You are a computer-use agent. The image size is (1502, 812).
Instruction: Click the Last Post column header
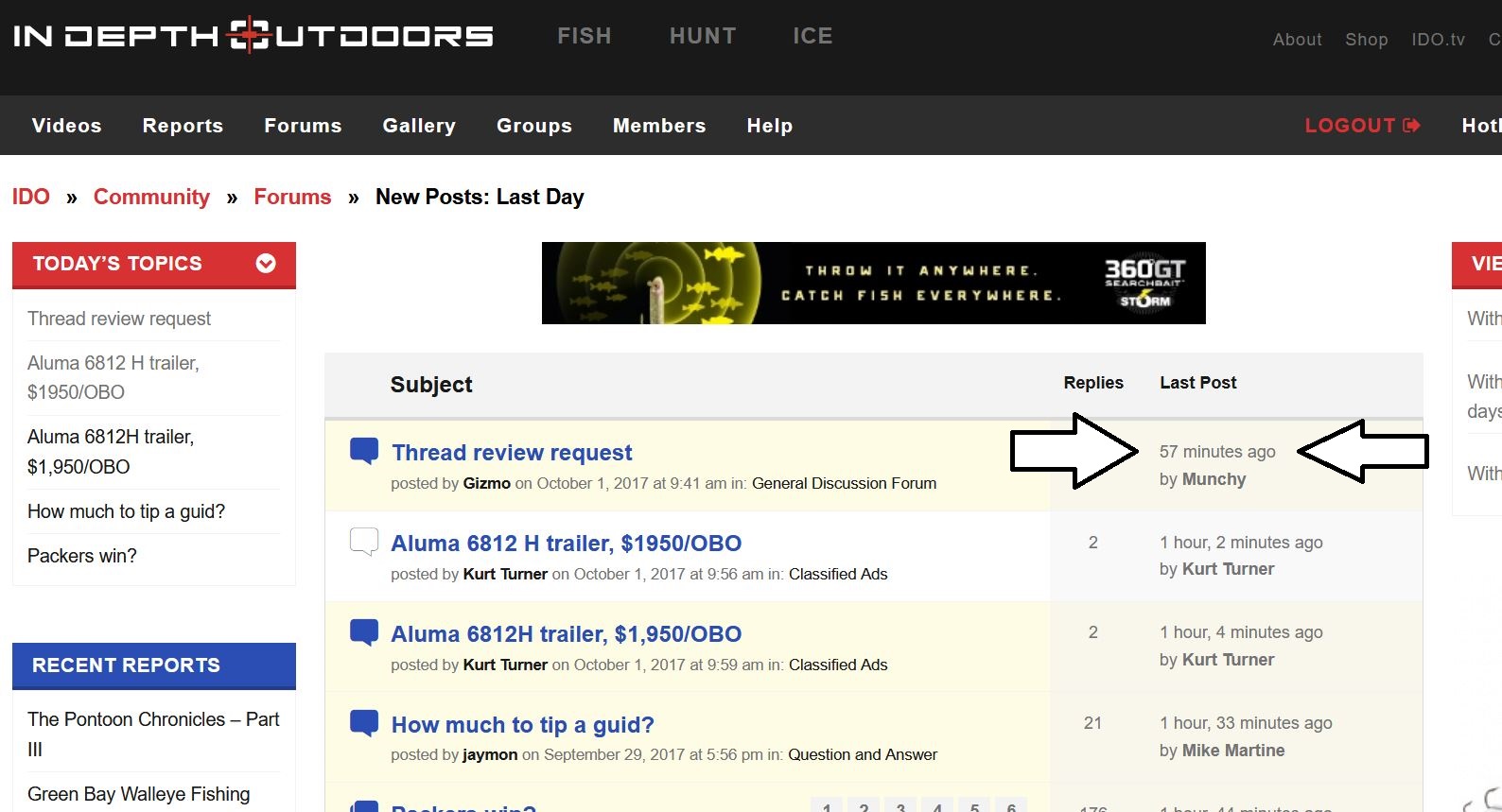(x=1198, y=383)
